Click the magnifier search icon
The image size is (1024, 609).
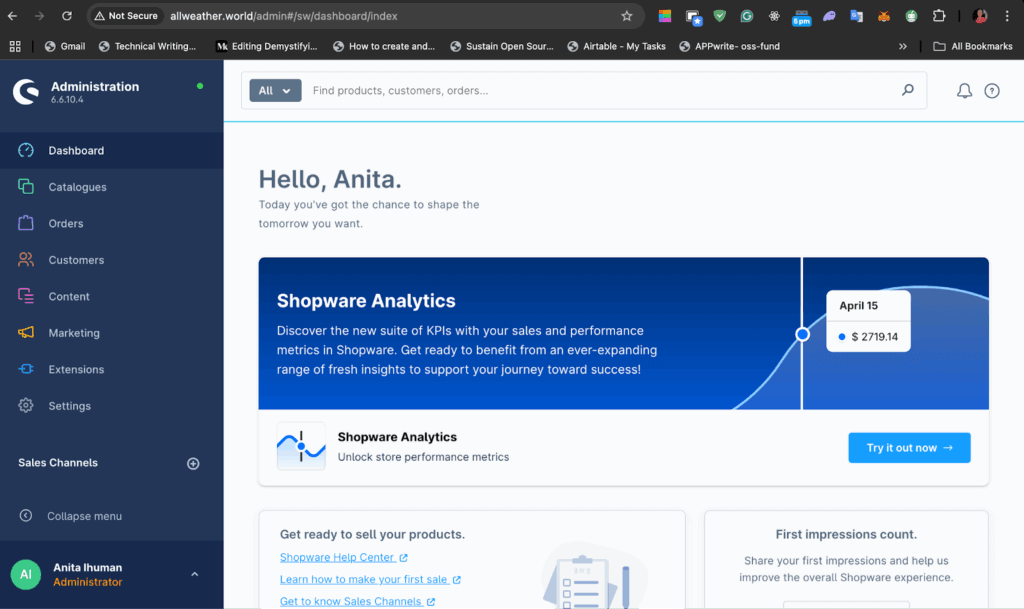908,90
